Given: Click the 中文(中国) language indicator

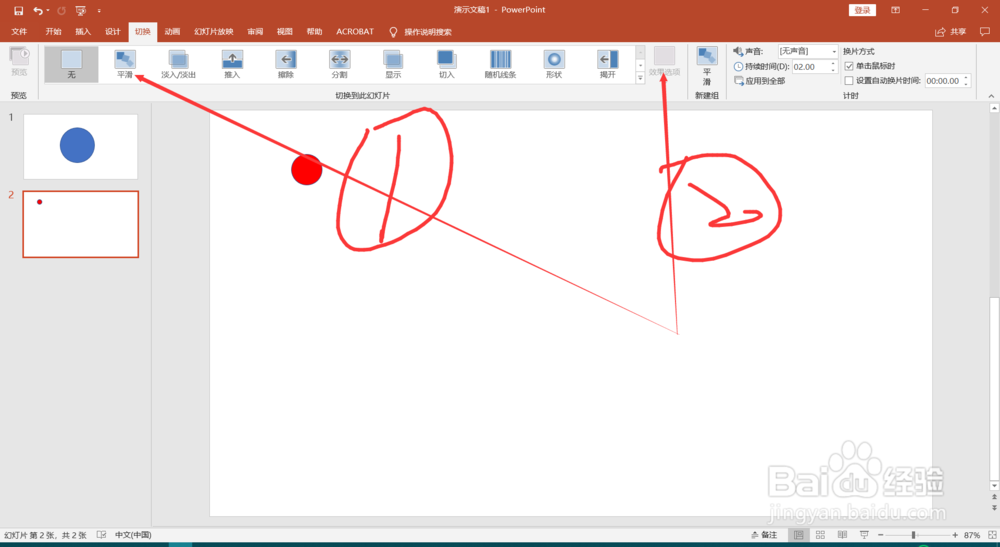Looking at the screenshot, I should (133, 535).
